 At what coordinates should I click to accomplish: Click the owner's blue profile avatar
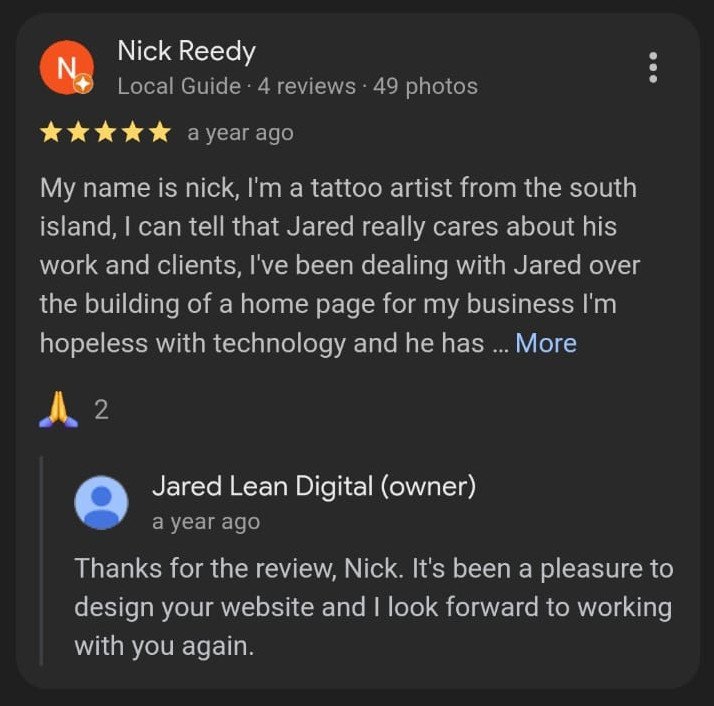coord(101,502)
